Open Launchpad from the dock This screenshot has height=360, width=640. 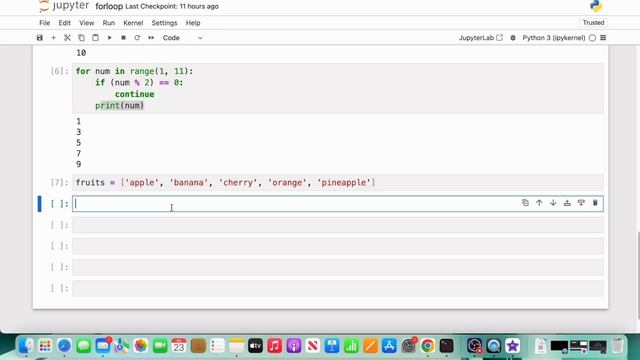45,346
